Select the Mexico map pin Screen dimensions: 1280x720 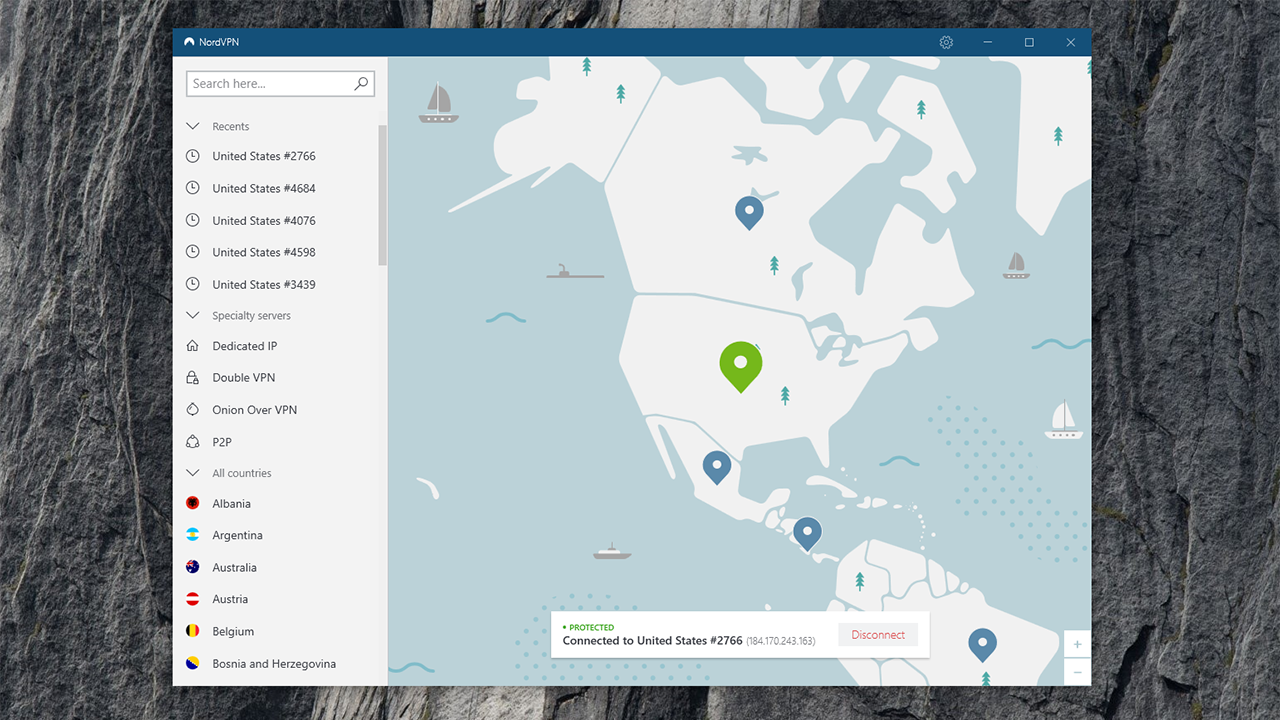pyautogui.click(x=716, y=467)
